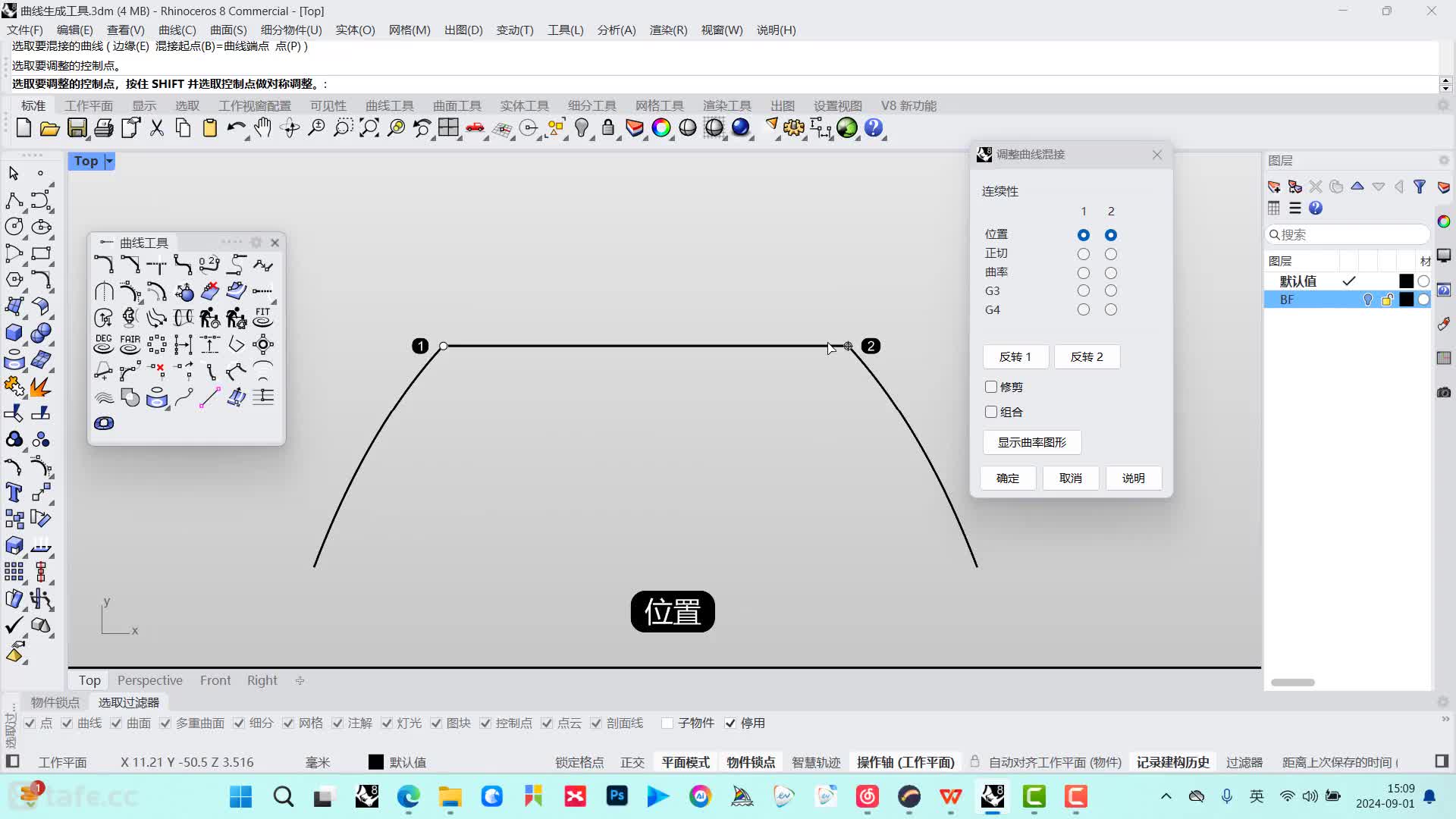Click the 显示曲率图形 button
The image size is (1456, 819).
point(1032,443)
